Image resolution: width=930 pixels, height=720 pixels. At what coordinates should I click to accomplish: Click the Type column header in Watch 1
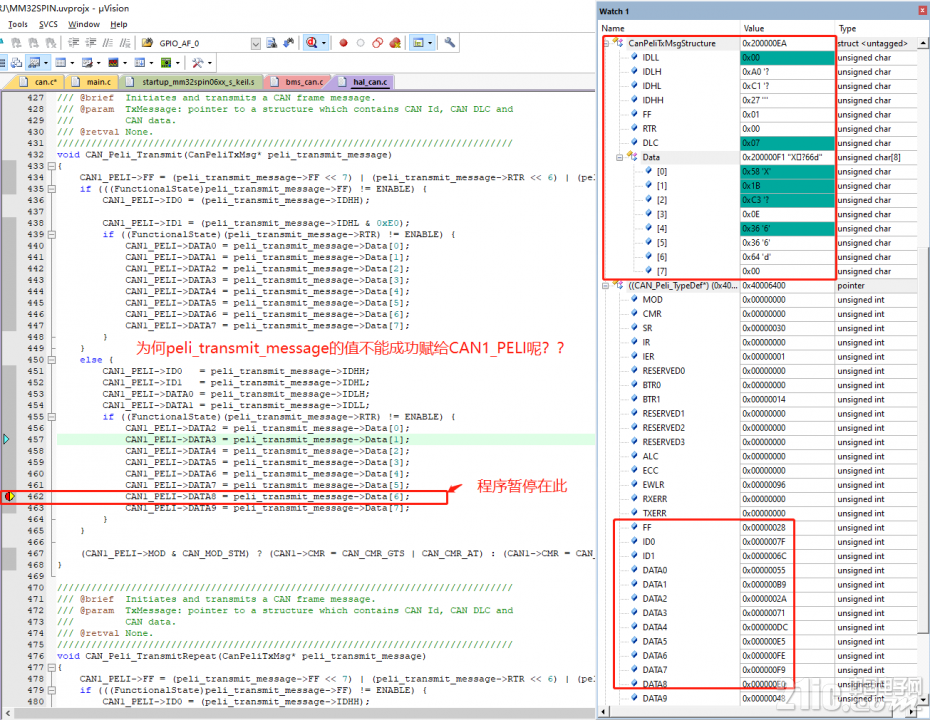pyautogui.click(x=881, y=28)
